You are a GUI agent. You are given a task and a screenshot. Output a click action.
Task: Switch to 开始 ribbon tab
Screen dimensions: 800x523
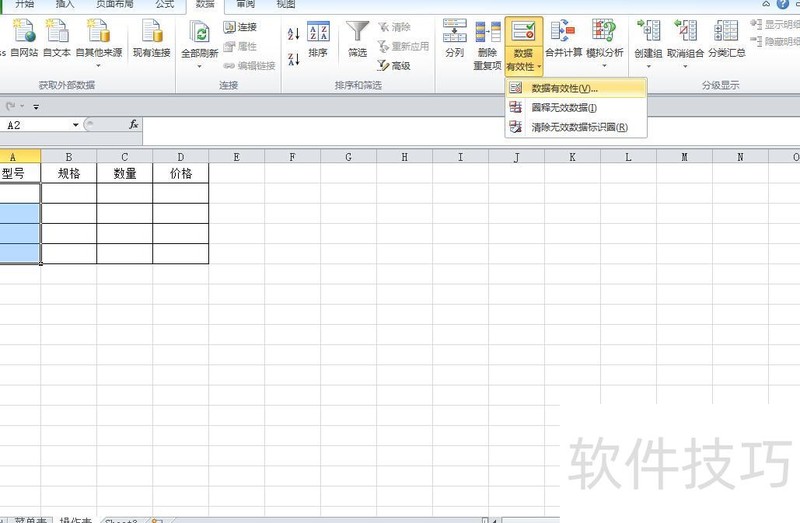24,4
